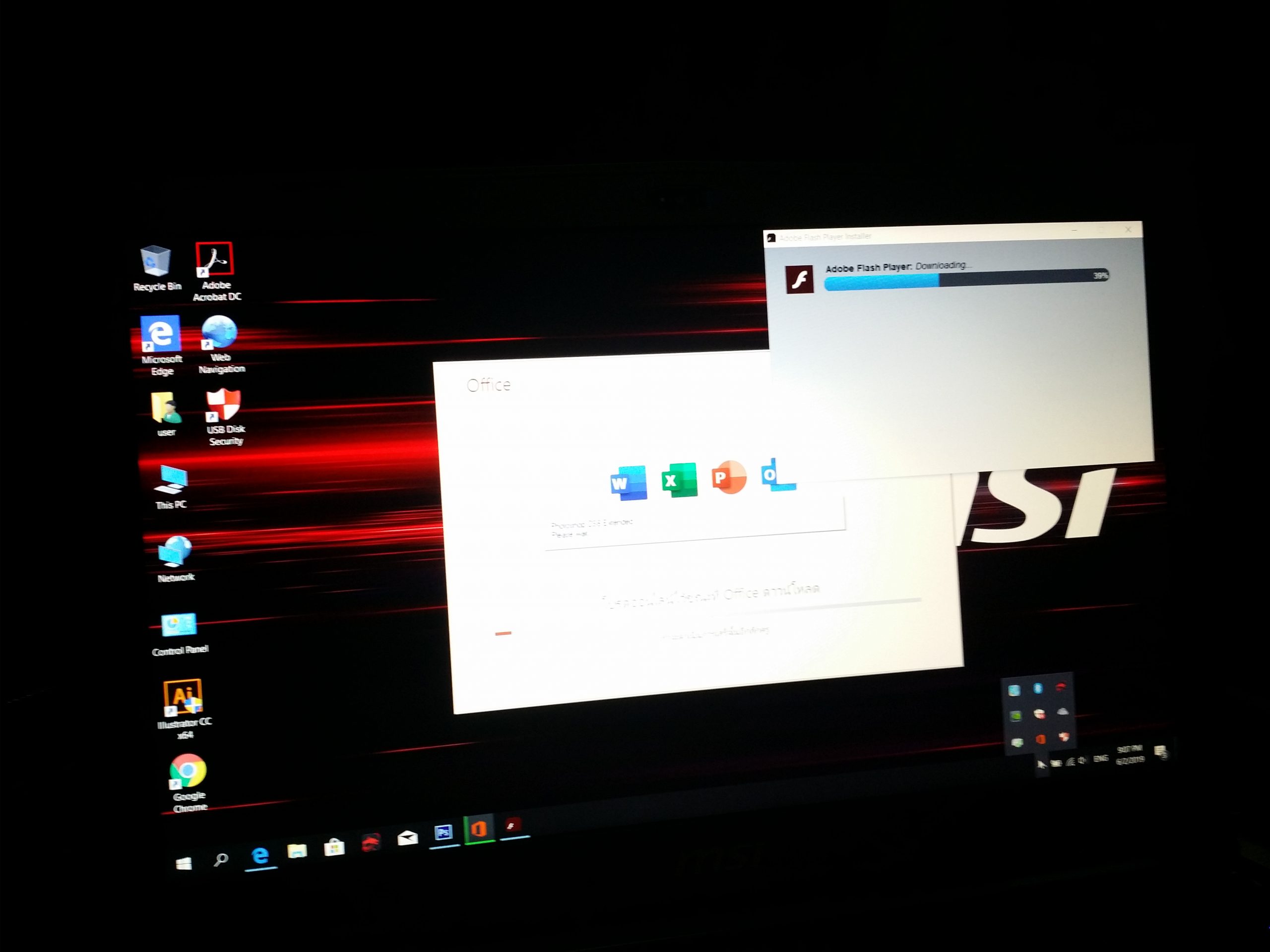Click the red shield tray icon

tap(1064, 736)
